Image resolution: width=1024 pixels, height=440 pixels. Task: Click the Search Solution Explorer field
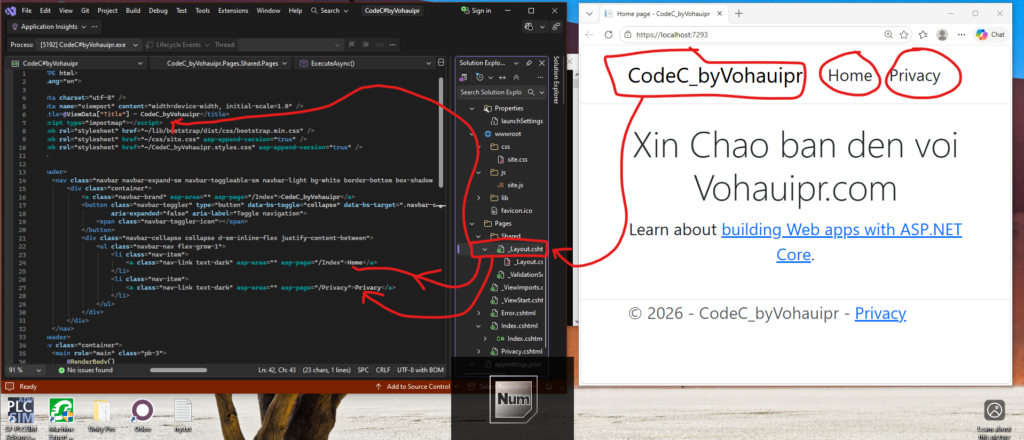pos(494,92)
